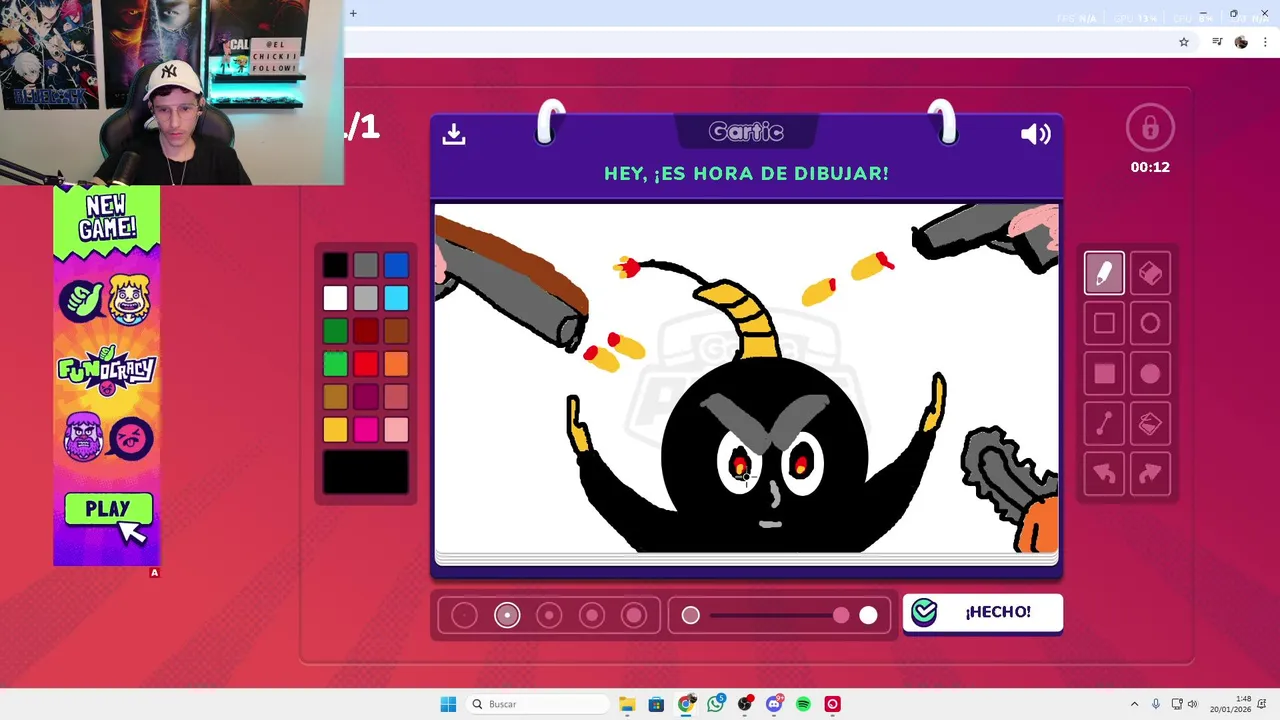Viewport: 1280px width, 720px height.
Task: Pick the brown color swatch
Action: [396, 331]
